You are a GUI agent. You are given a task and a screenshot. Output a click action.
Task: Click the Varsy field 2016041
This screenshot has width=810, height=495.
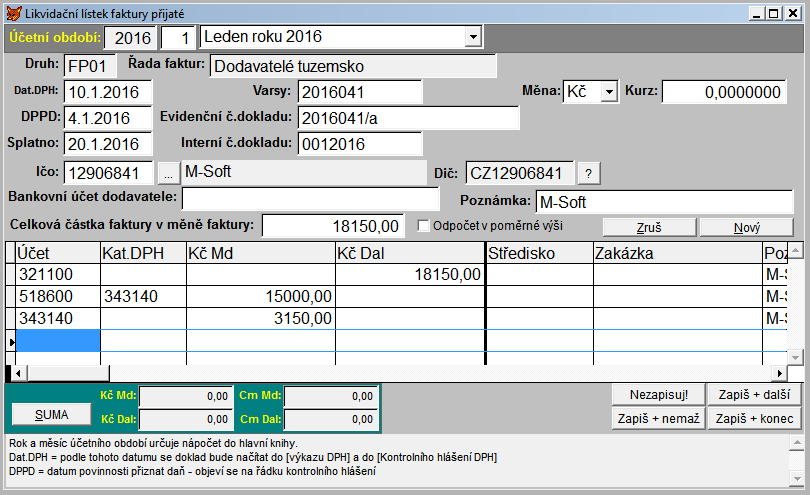click(360, 92)
